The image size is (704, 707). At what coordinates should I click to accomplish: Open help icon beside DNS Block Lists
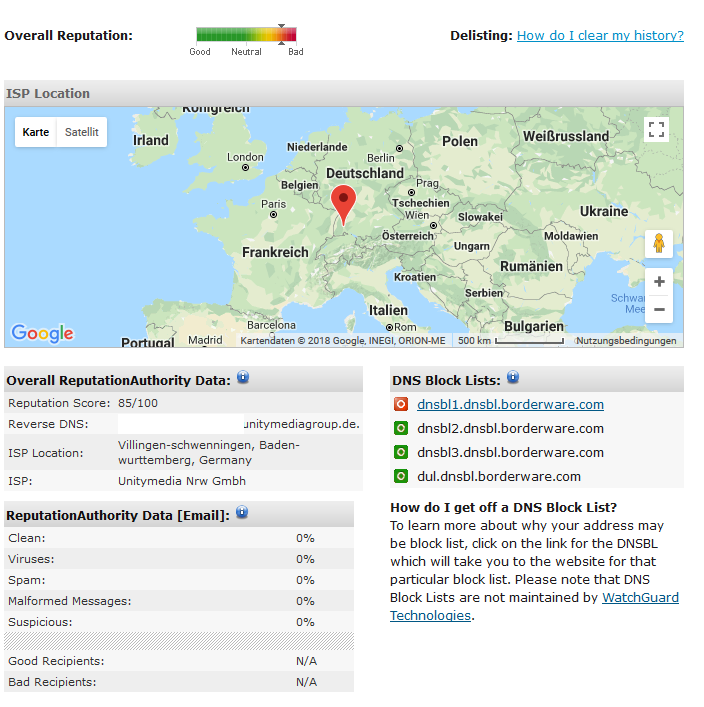(x=513, y=377)
